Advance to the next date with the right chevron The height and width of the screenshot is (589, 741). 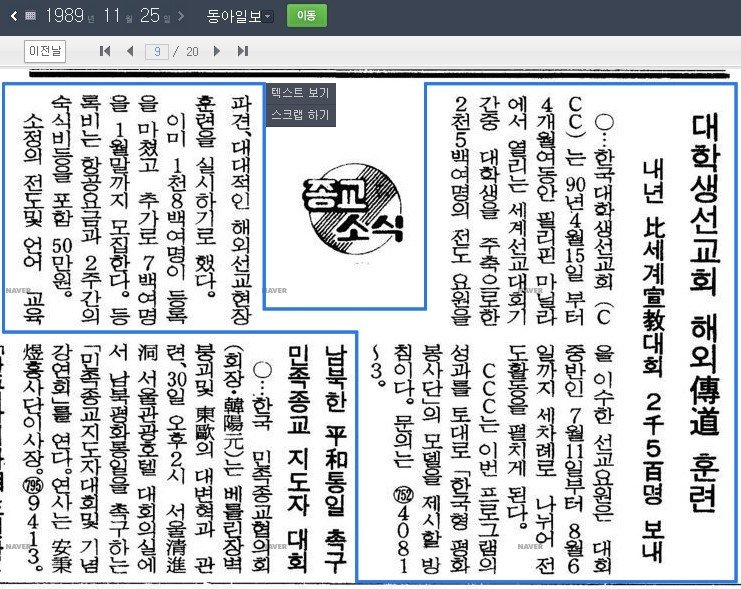181,16
